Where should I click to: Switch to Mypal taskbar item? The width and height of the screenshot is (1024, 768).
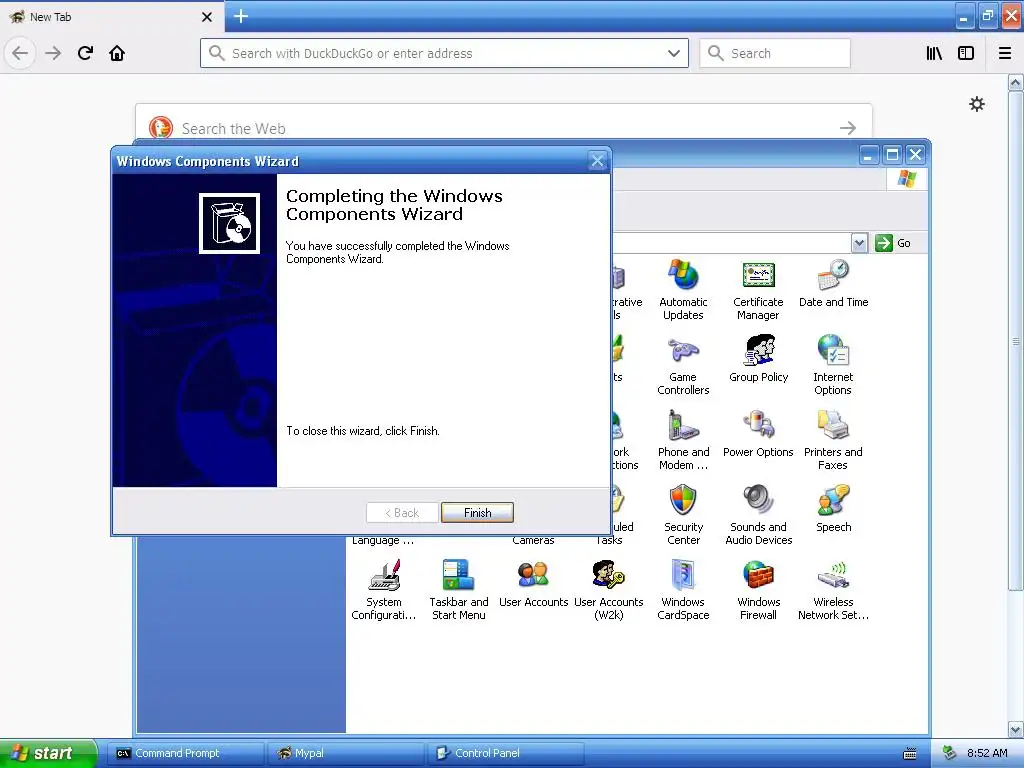click(346, 753)
